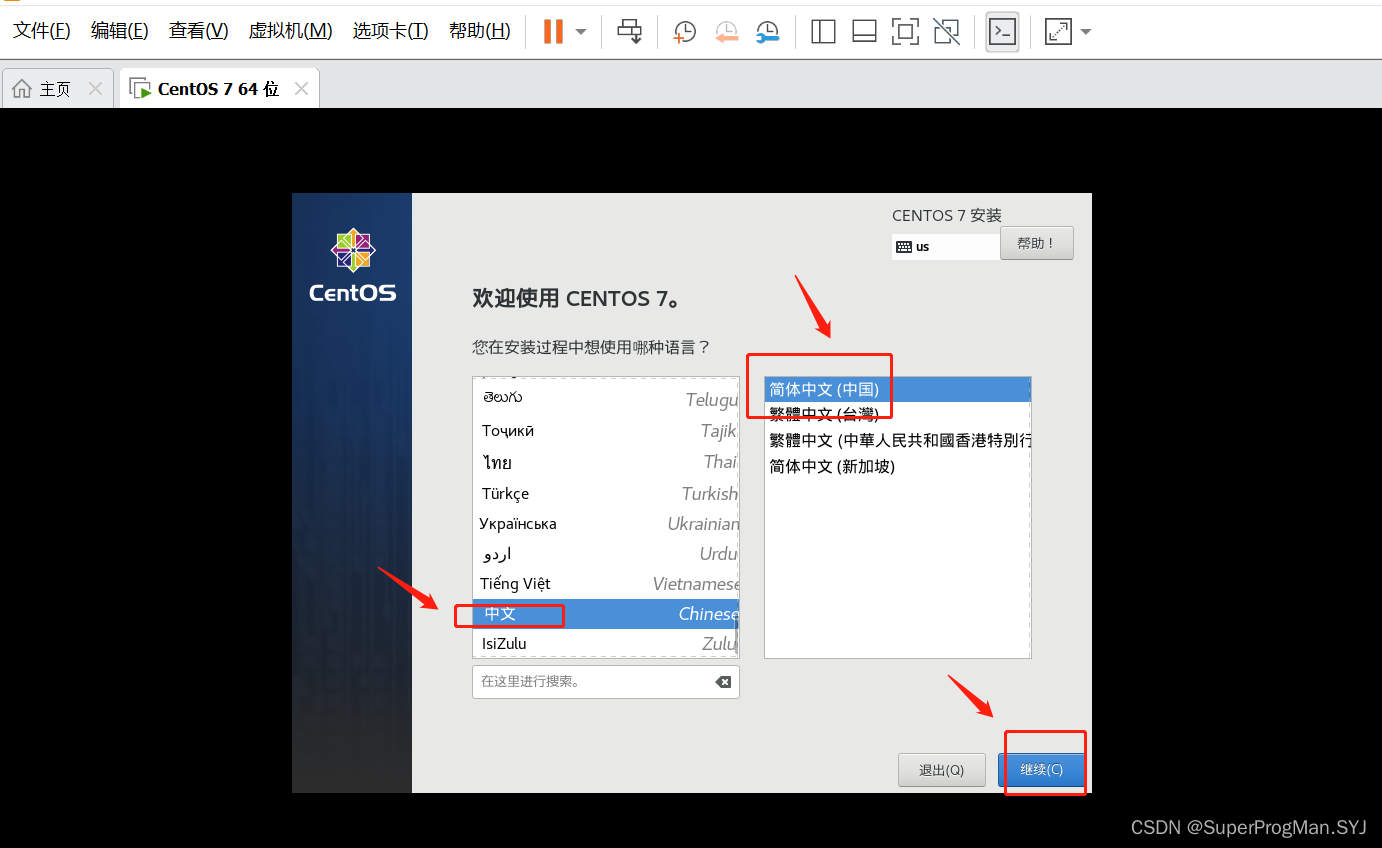
Task: Open the 查看(V) menu
Action: (199, 31)
